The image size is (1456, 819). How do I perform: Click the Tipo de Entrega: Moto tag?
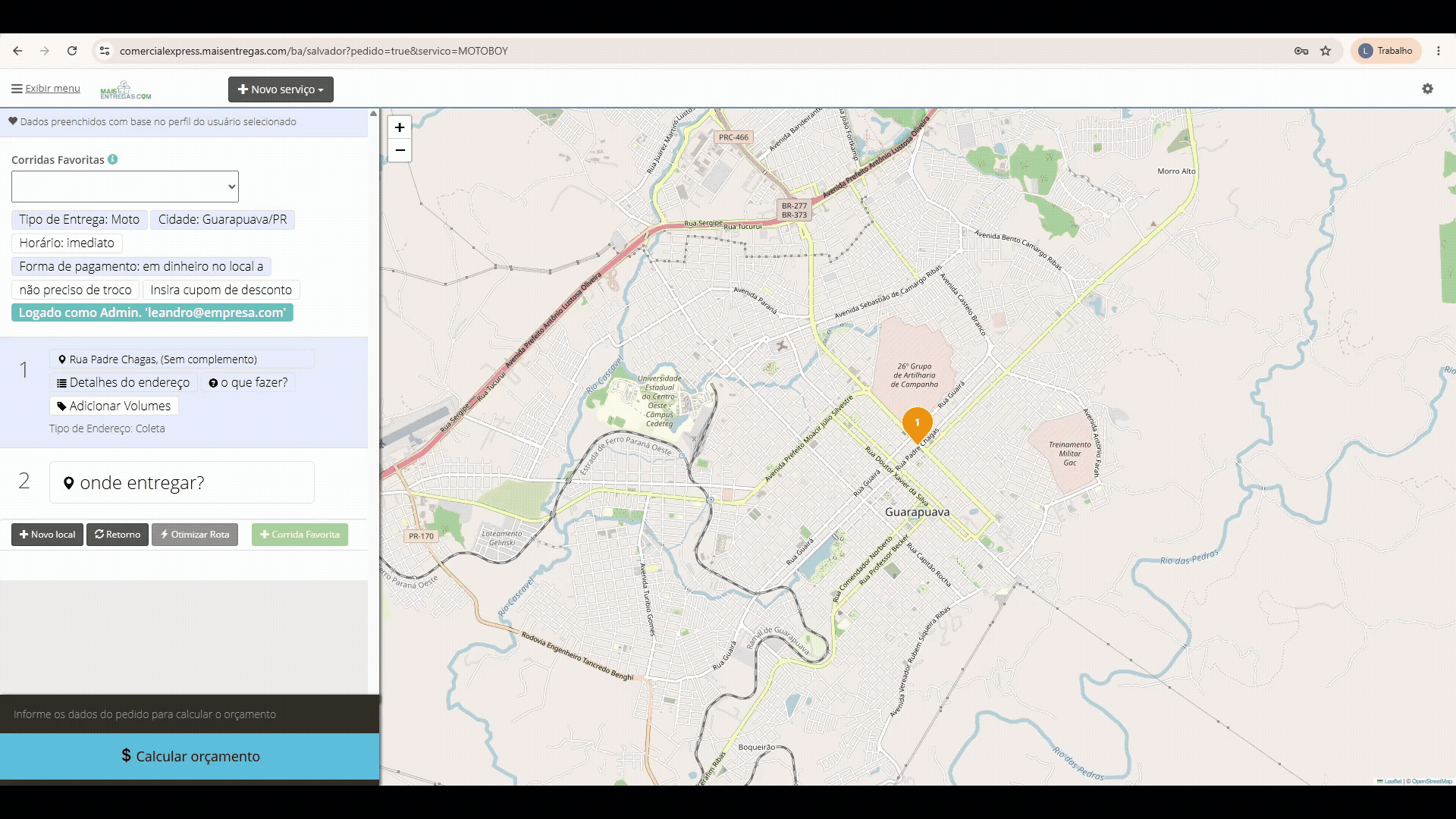(80, 220)
